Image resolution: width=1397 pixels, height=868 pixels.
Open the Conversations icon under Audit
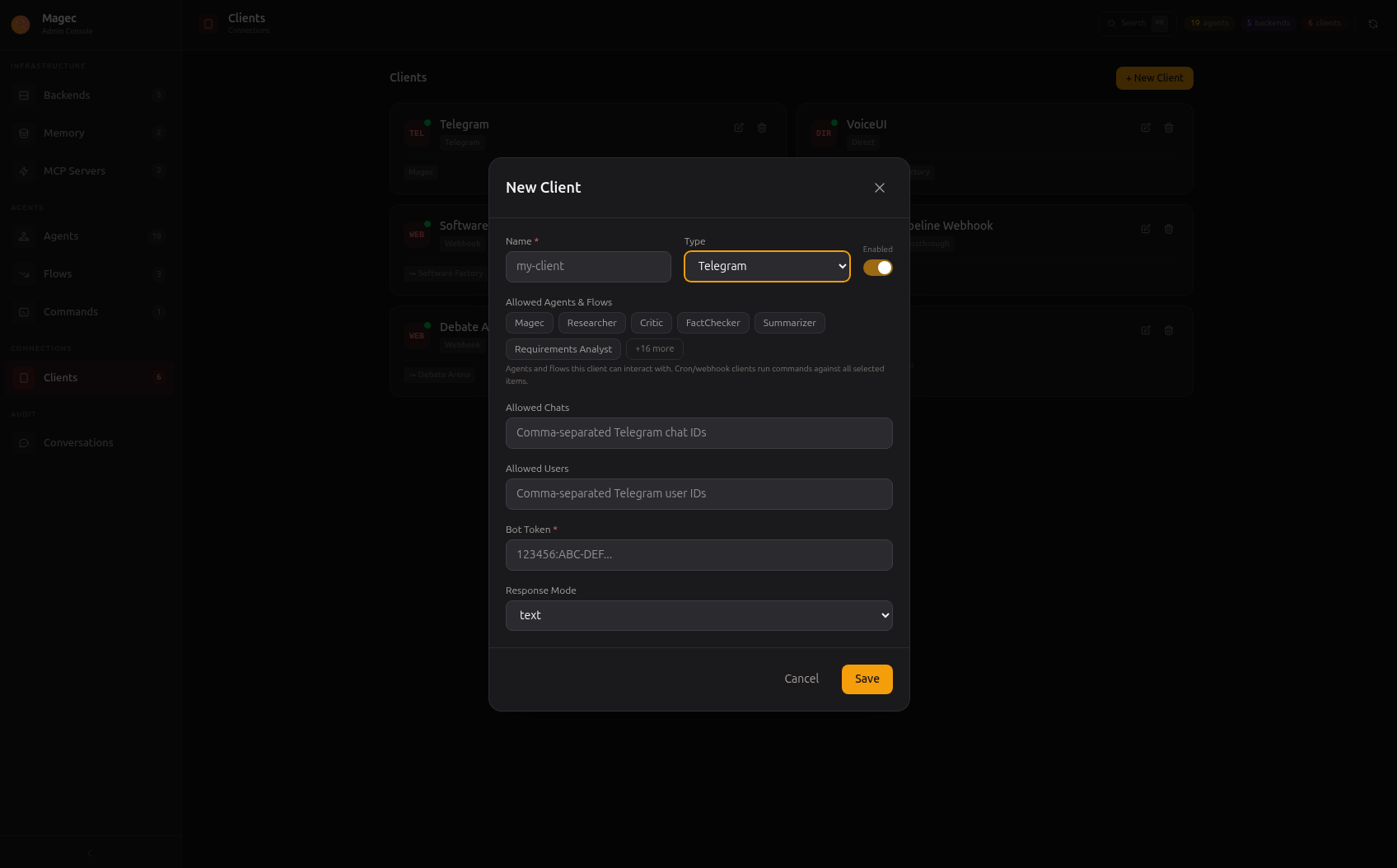coord(23,442)
